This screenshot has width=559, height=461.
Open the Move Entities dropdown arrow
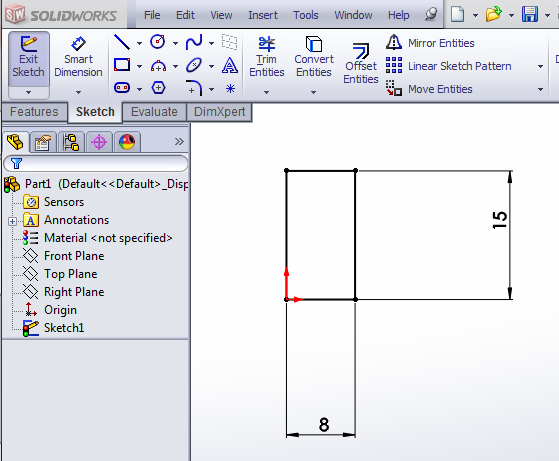tap(540, 89)
